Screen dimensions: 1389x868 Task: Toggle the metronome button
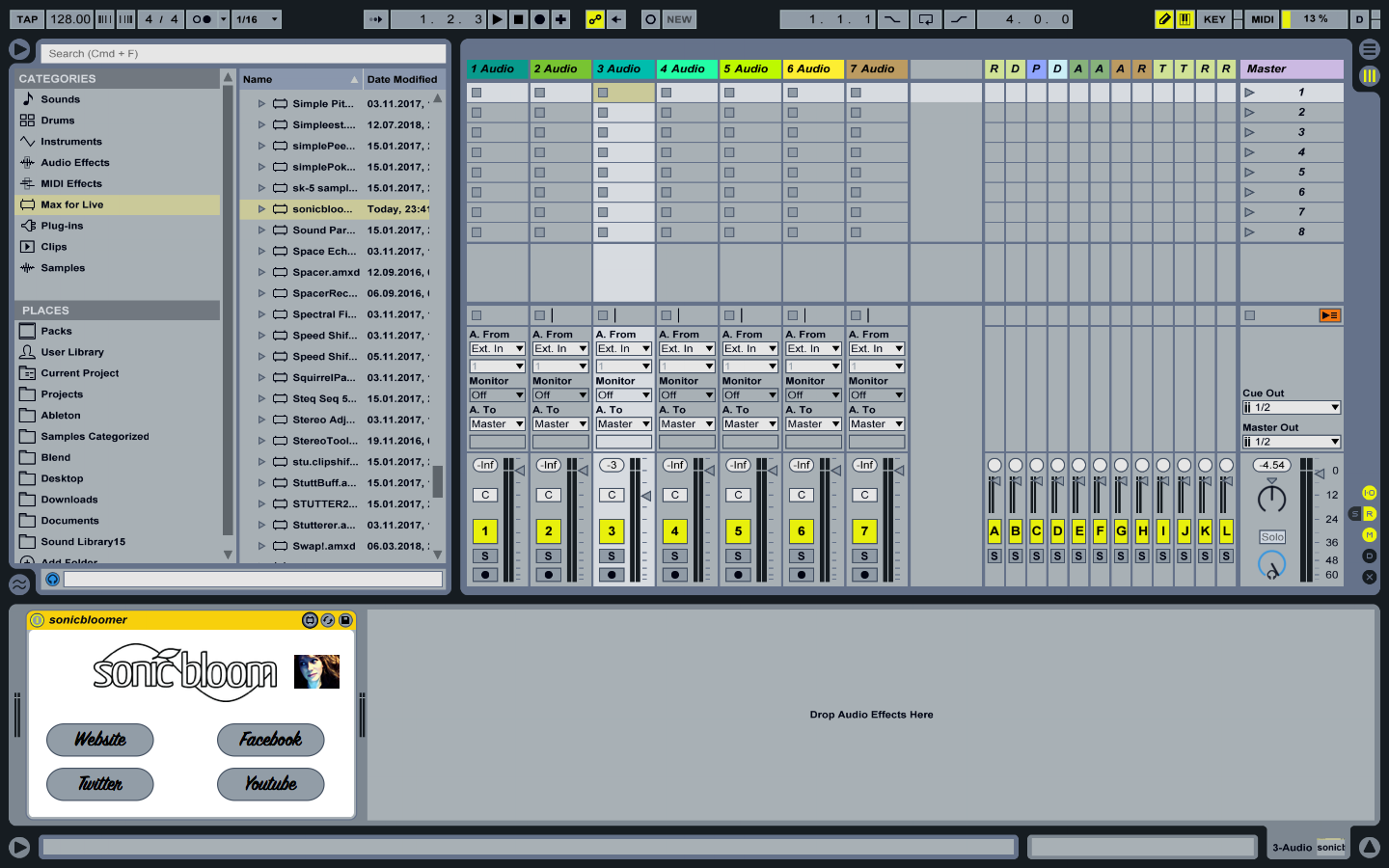click(x=202, y=19)
